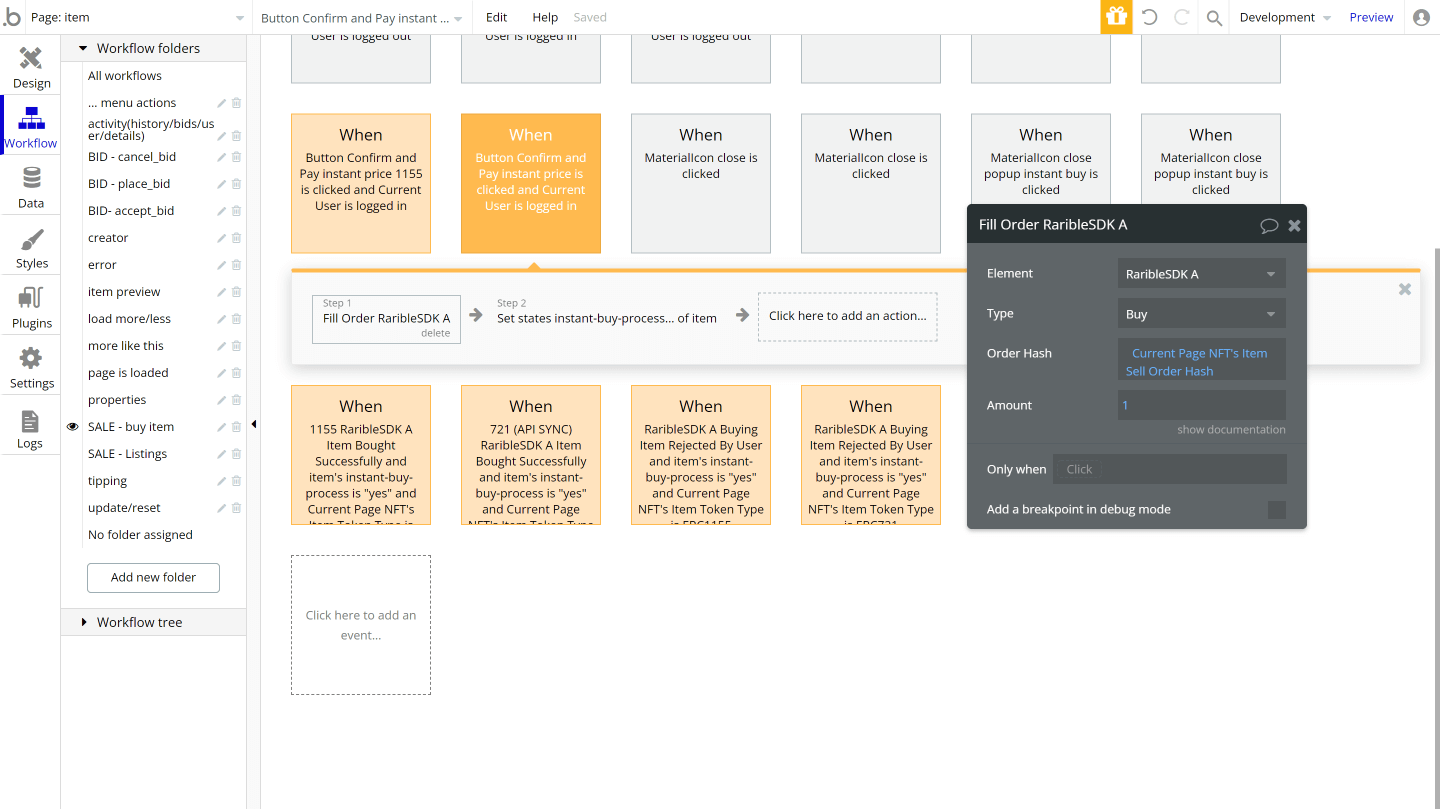This screenshot has width=1440, height=809.
Task: Click the delete icon for tipping folder
Action: click(x=235, y=480)
